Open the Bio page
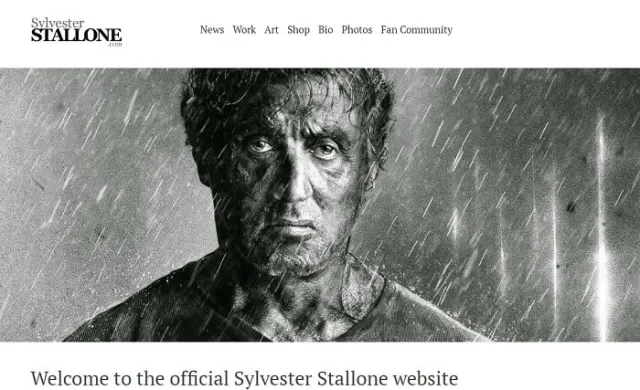The height and width of the screenshot is (390, 640). [x=325, y=30]
